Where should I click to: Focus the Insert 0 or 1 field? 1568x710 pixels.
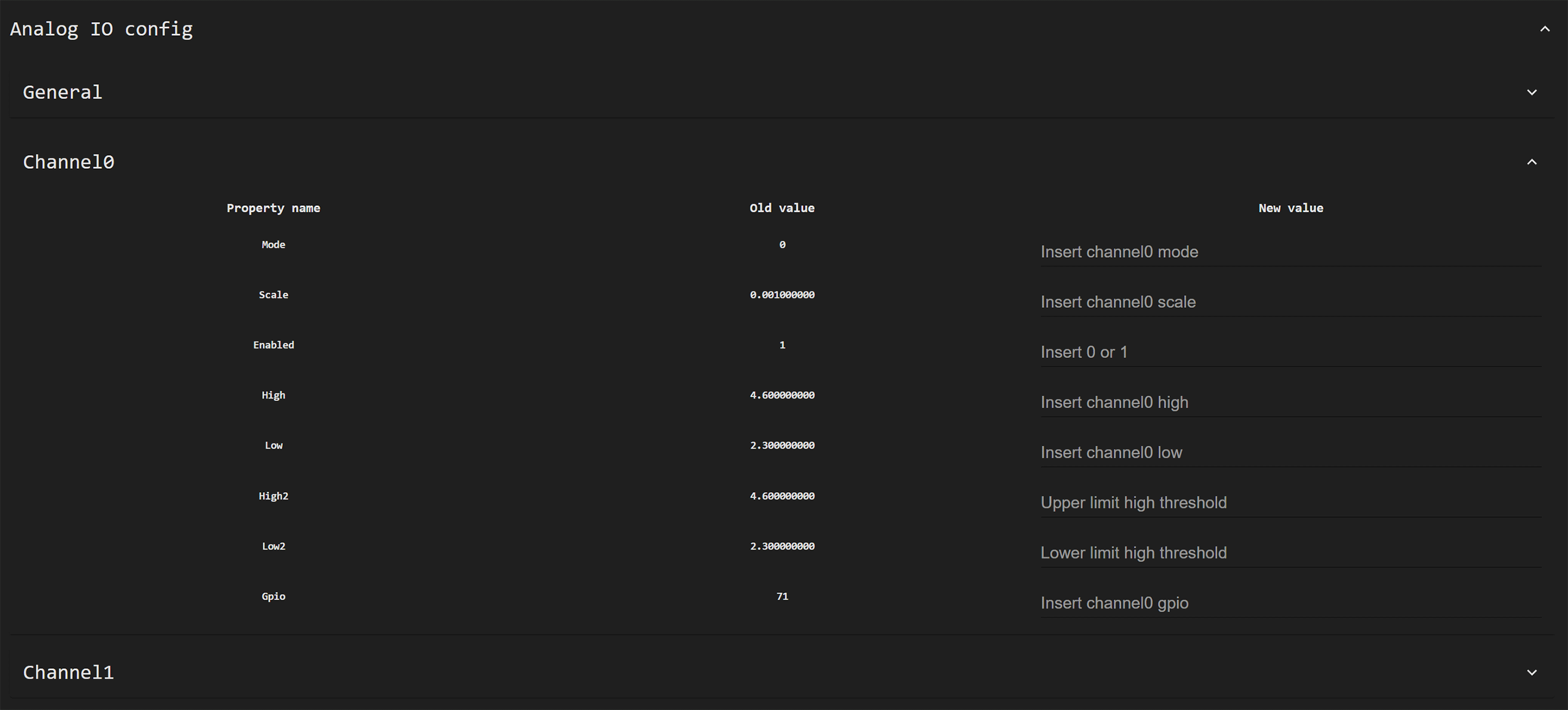click(x=1290, y=352)
